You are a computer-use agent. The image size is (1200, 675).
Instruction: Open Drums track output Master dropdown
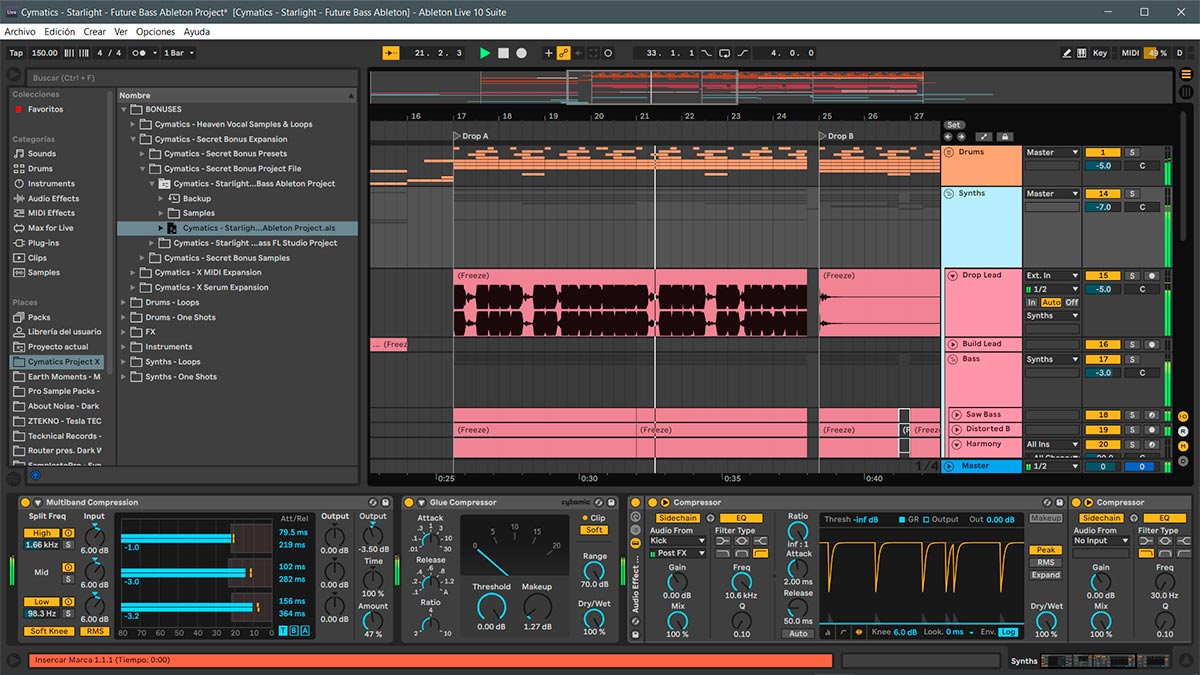[1052, 152]
